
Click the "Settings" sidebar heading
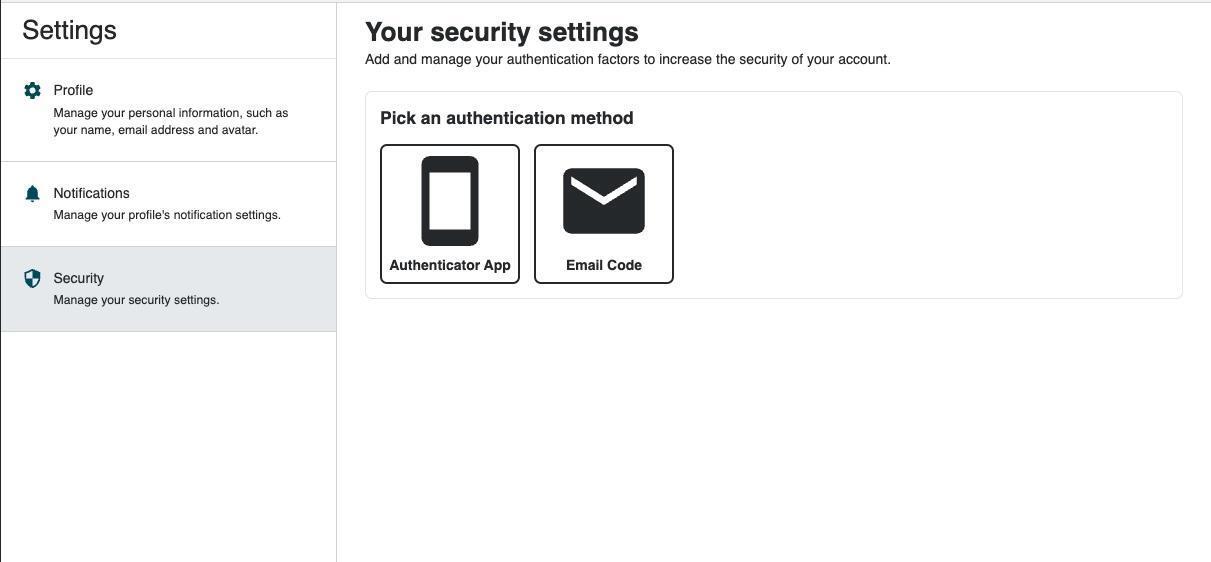coord(69,30)
